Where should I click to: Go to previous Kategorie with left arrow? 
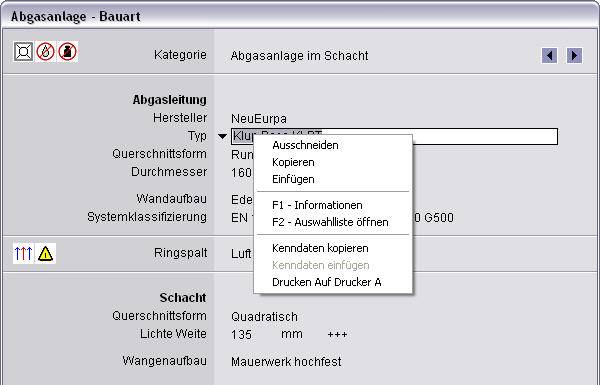point(549,55)
